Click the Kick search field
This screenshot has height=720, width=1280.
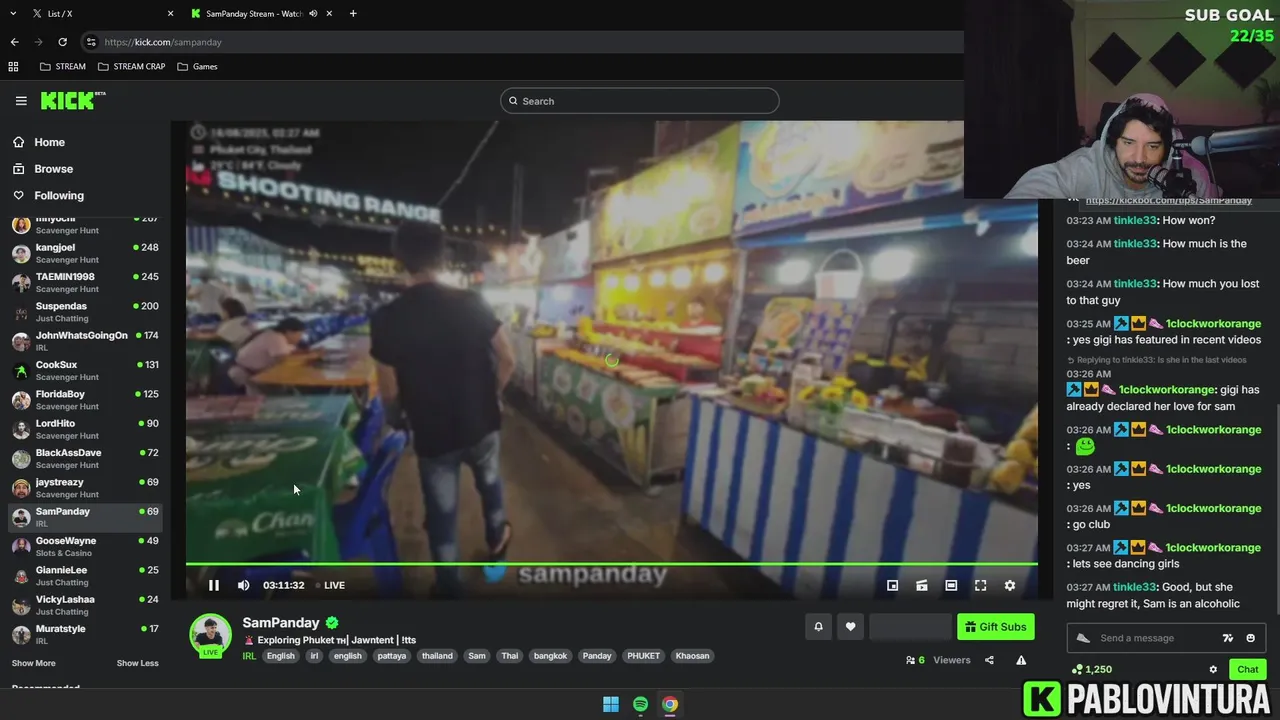[639, 101]
